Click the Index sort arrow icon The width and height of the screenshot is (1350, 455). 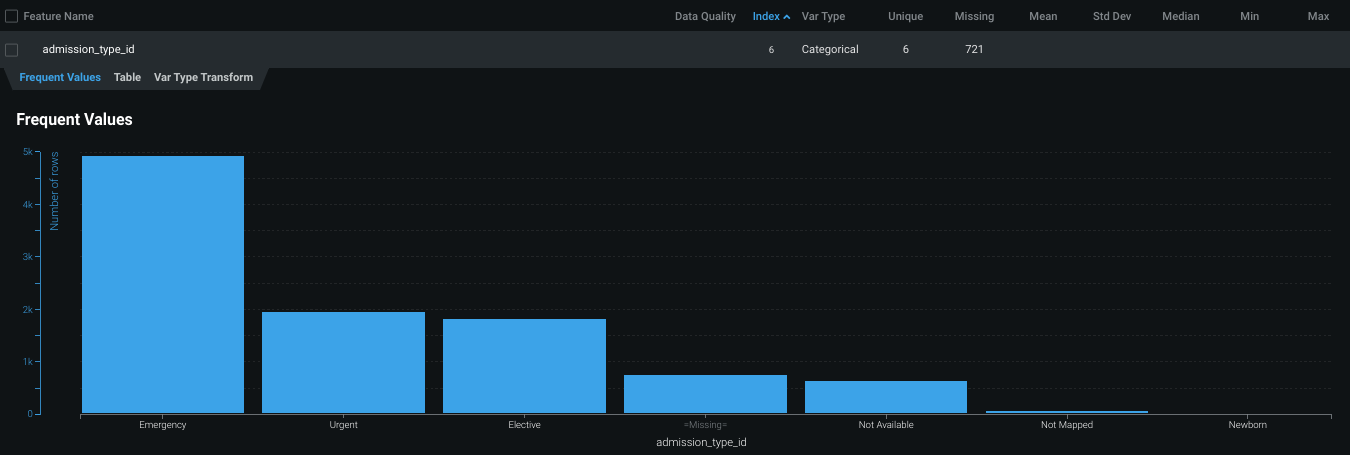tap(787, 17)
